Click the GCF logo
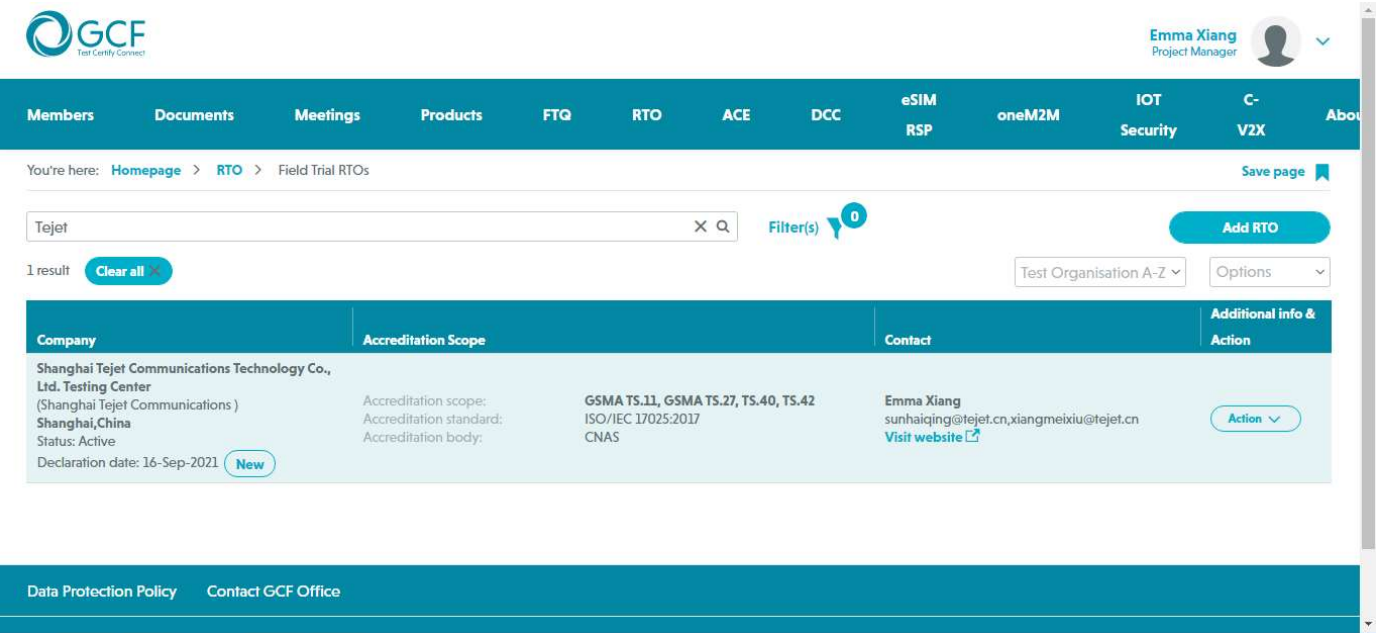The width and height of the screenshot is (1376, 633). 86,38
